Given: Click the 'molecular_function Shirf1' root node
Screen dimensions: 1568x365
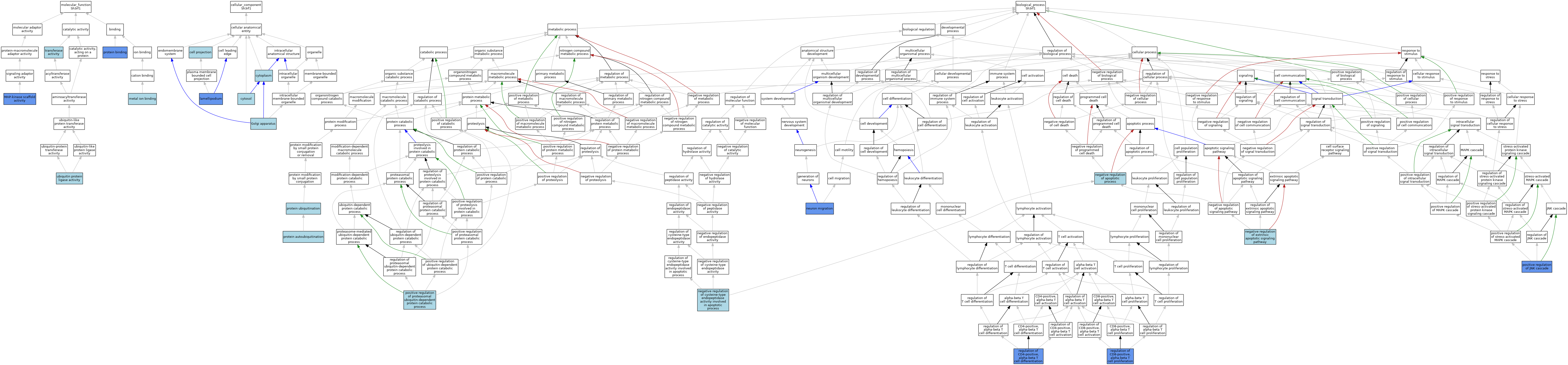Looking at the screenshot, I should point(75,7).
